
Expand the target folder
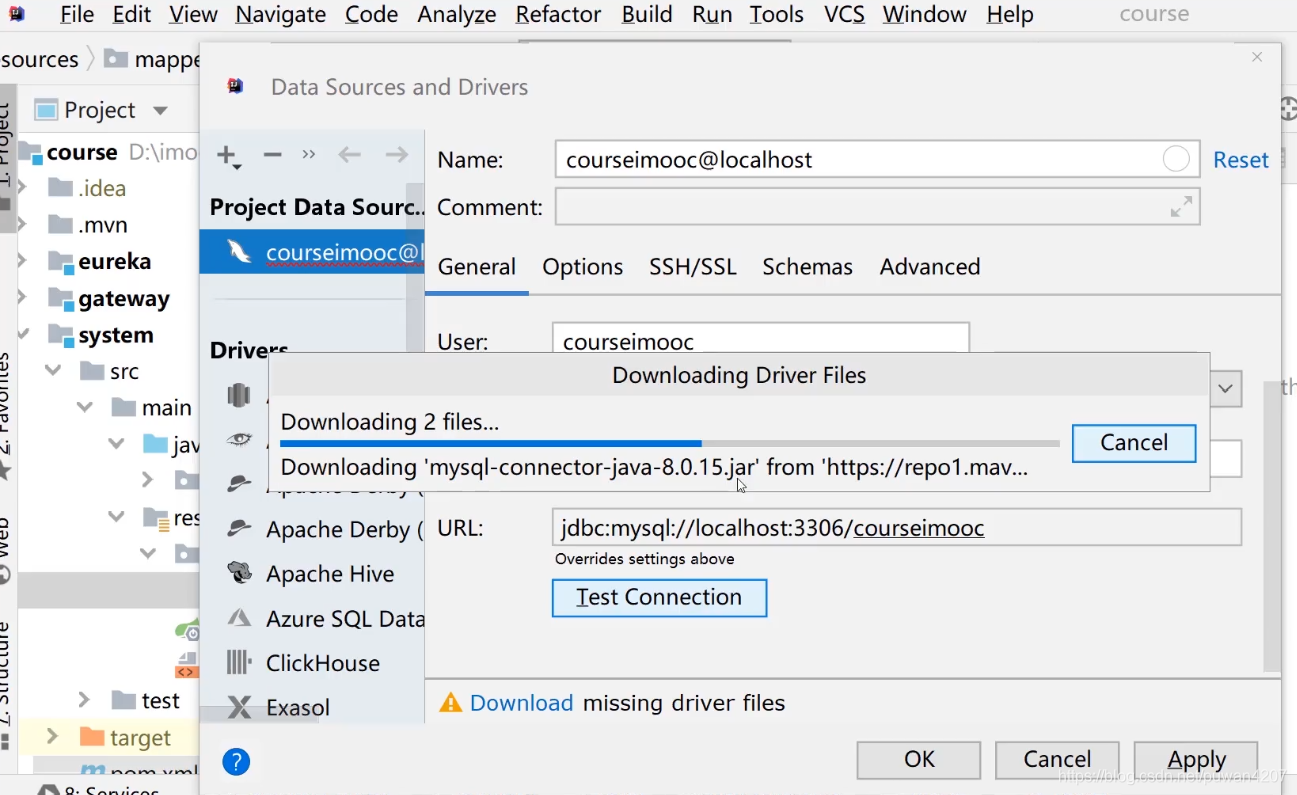click(x=52, y=737)
